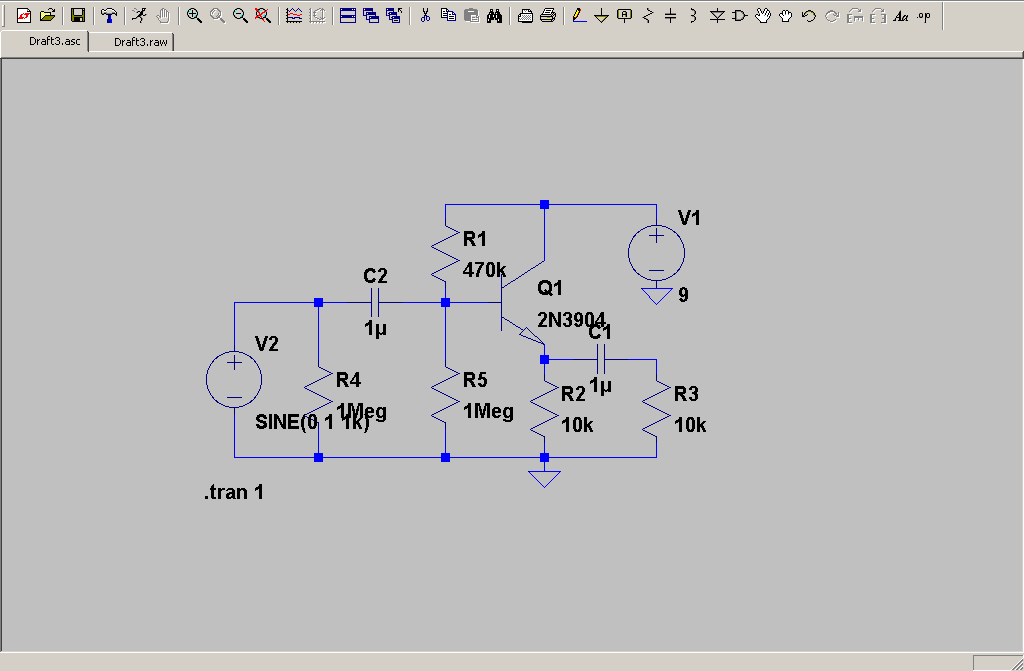The height and width of the screenshot is (671, 1024).
Task: Click the Label Net toolbar icon
Action: click(x=625, y=15)
